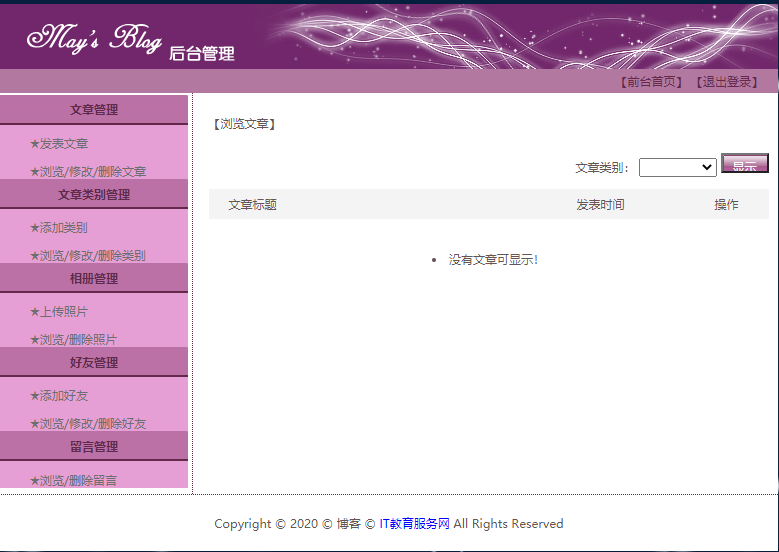This screenshot has height=552, width=779.
Task: Follow the IT教育服务网 footer link
Action: pos(414,524)
